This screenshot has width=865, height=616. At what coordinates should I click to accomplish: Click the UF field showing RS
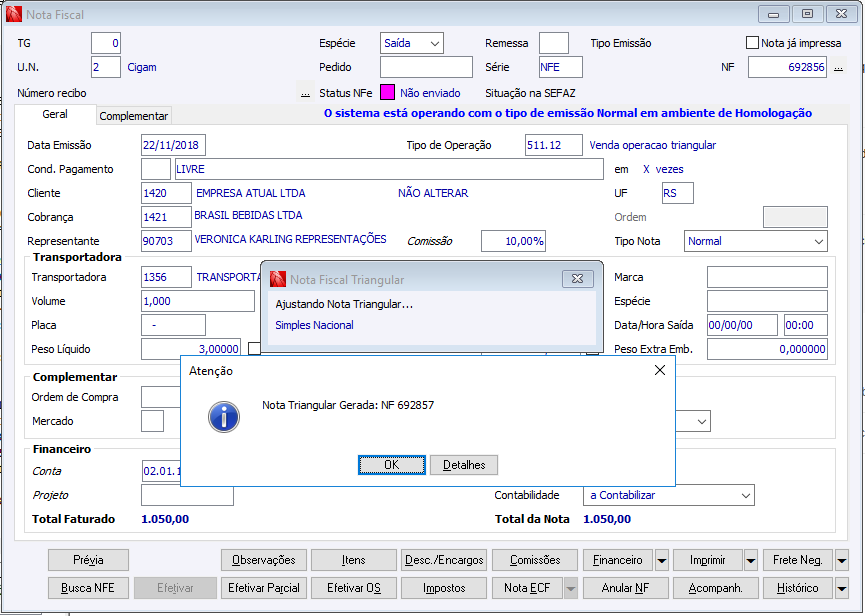677,194
